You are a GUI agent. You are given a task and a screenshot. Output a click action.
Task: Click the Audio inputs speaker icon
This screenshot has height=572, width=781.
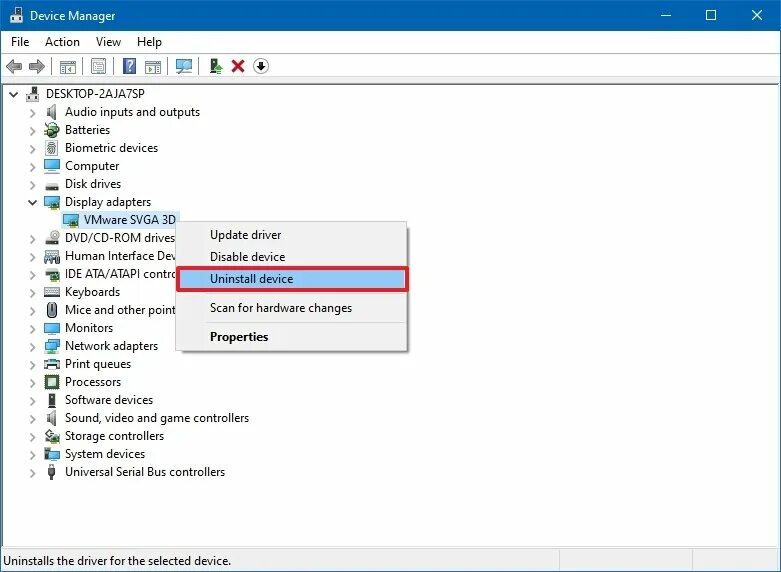pyautogui.click(x=51, y=112)
